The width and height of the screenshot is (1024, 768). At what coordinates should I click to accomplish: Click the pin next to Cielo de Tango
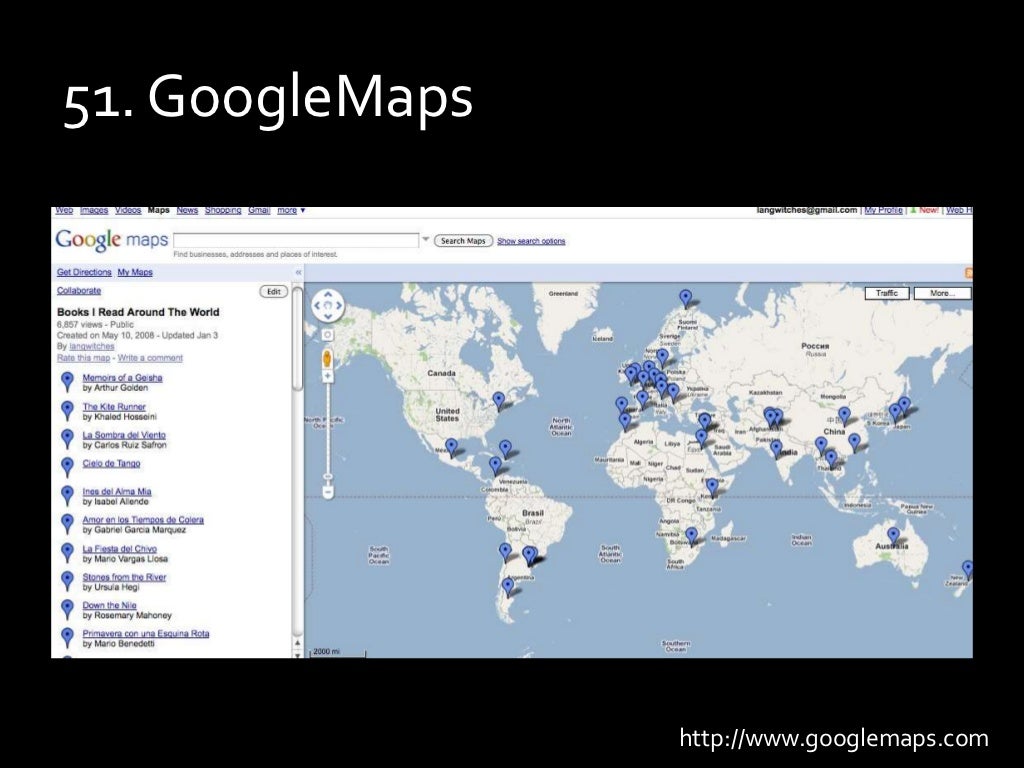click(67, 466)
